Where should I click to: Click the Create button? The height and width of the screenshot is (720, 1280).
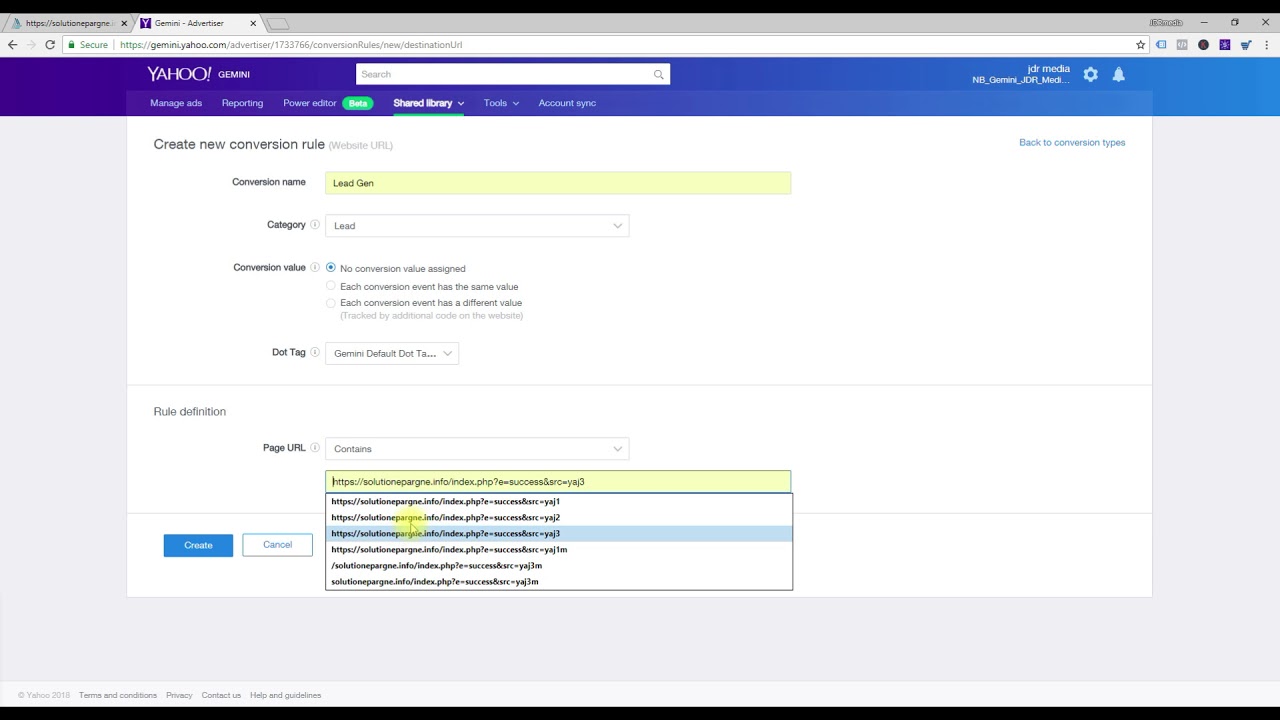pyautogui.click(x=198, y=545)
